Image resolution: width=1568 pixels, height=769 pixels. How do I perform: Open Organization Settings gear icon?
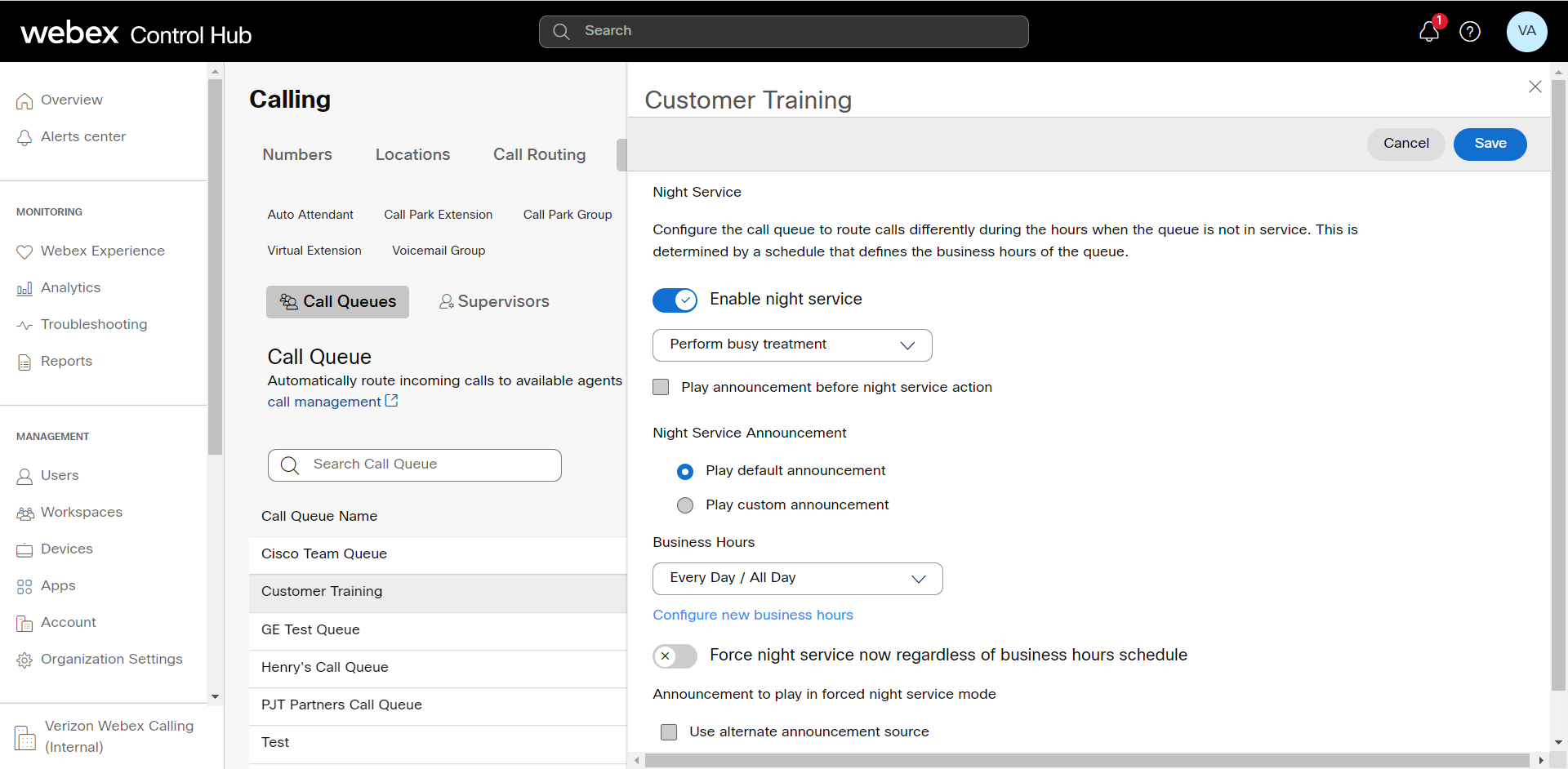(x=24, y=660)
